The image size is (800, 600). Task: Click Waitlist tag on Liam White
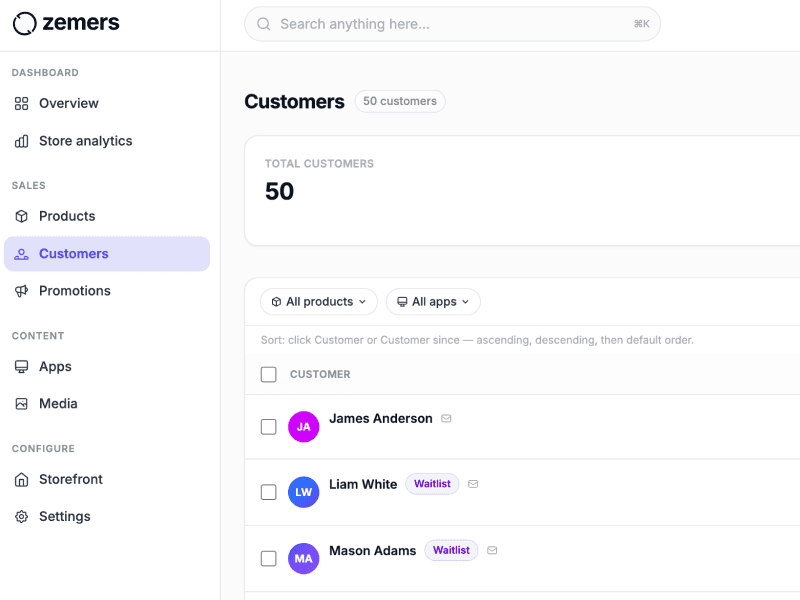(x=432, y=484)
